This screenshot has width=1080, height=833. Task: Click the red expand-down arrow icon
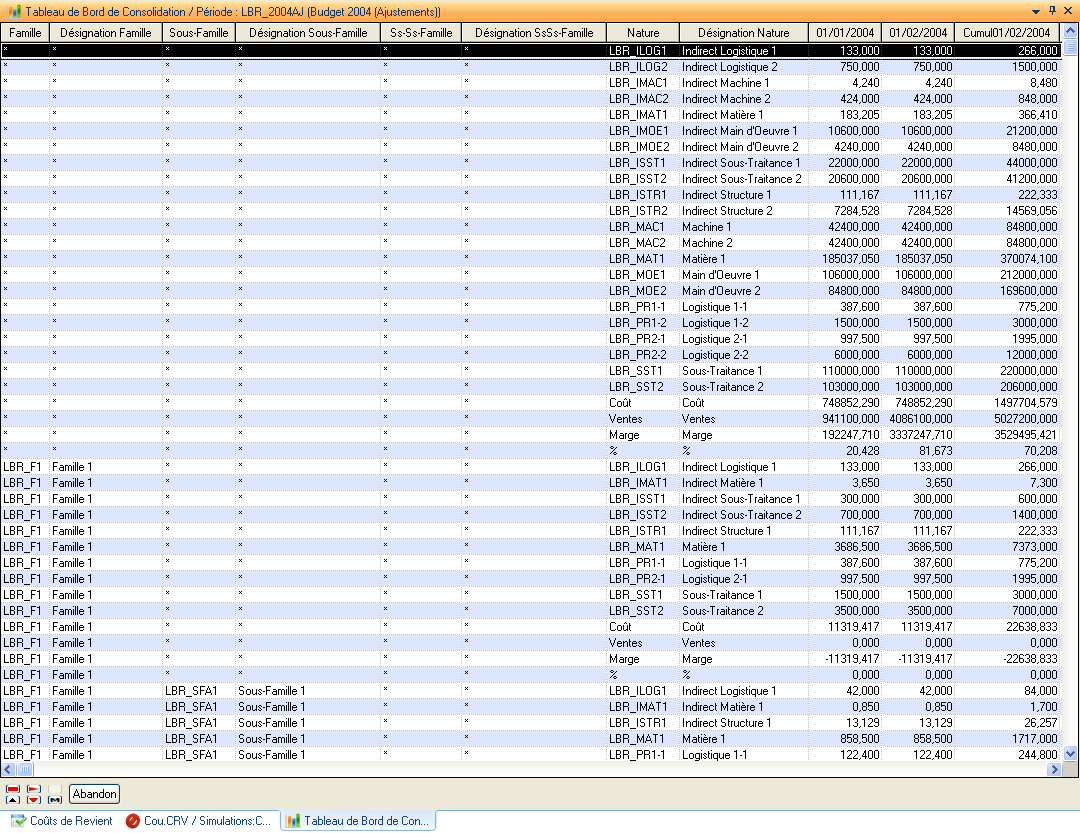tap(34, 794)
